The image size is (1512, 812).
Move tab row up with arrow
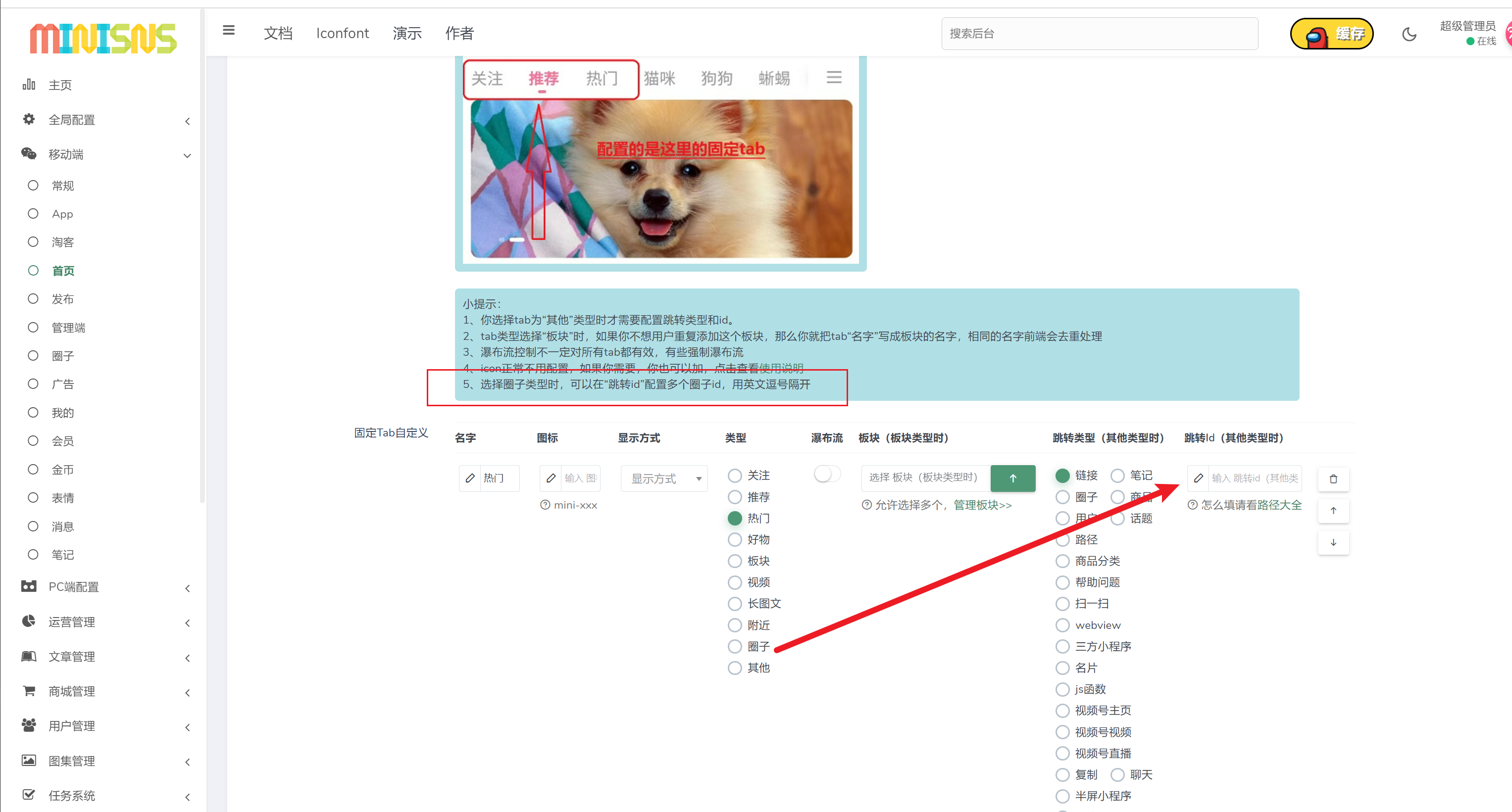[1333, 511]
